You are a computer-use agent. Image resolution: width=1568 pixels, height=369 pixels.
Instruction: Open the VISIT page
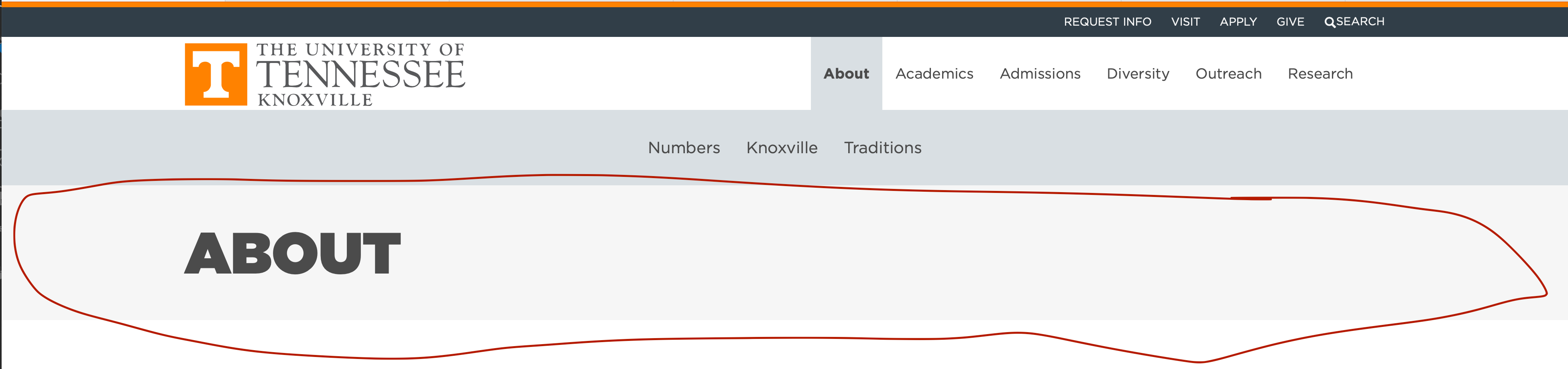pos(1186,21)
